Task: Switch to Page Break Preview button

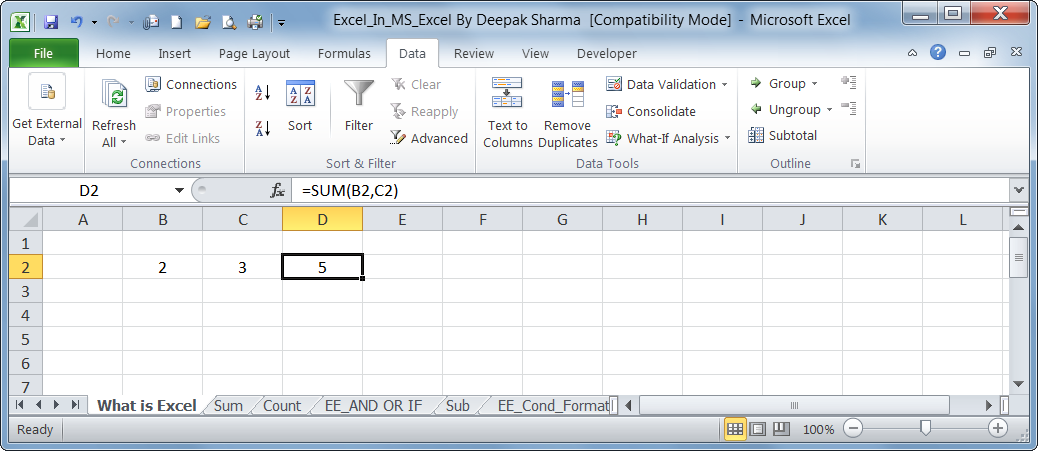Action: pos(780,429)
